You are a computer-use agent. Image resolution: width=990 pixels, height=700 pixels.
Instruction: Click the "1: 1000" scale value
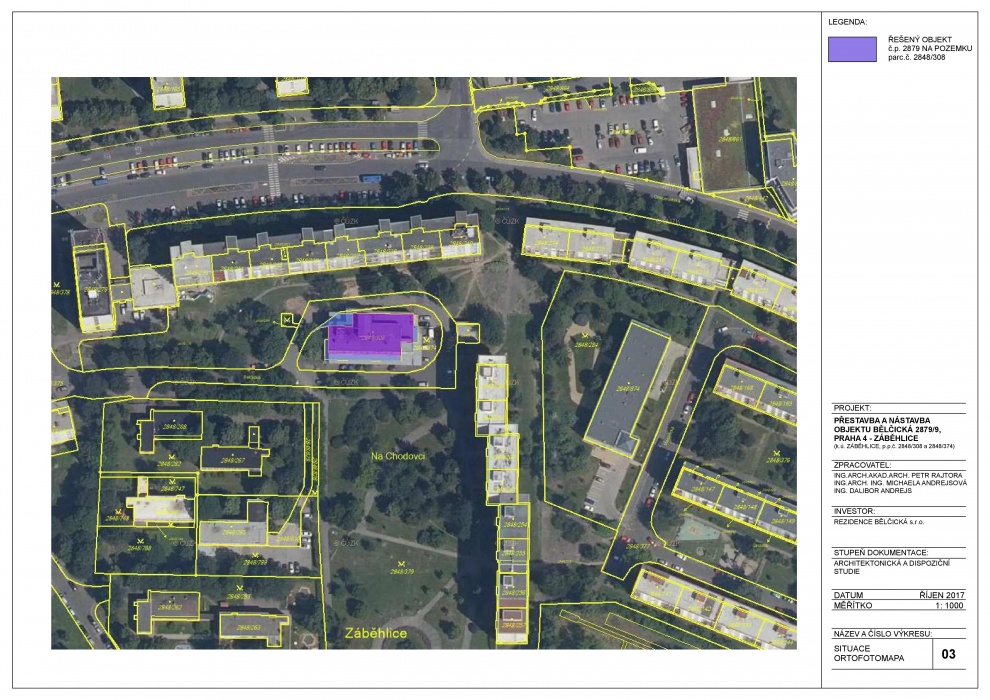coord(950,605)
